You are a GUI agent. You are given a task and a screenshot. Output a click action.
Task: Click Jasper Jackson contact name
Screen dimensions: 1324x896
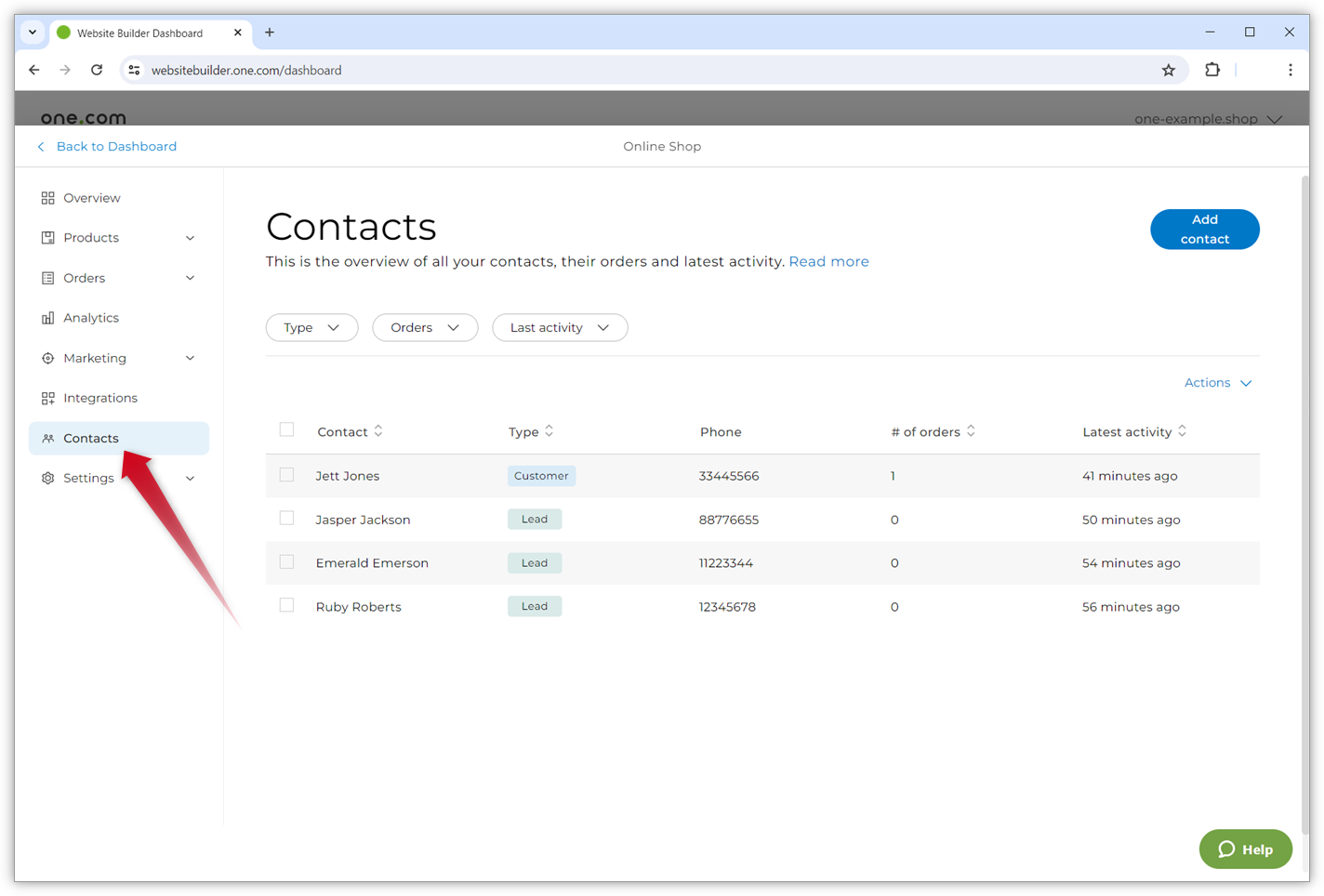pyautogui.click(x=363, y=520)
